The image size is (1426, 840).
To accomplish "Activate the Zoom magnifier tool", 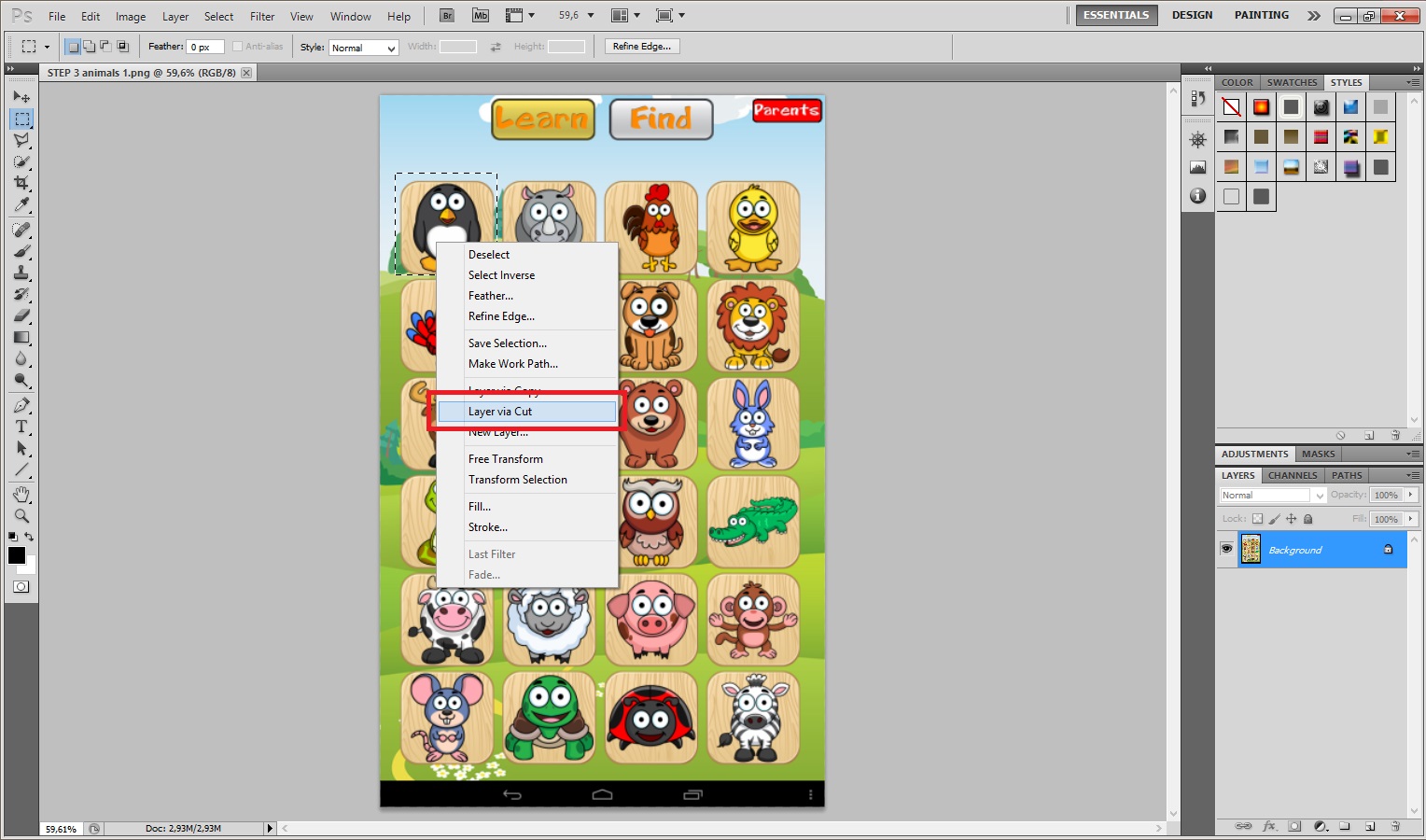I will pos(21,516).
